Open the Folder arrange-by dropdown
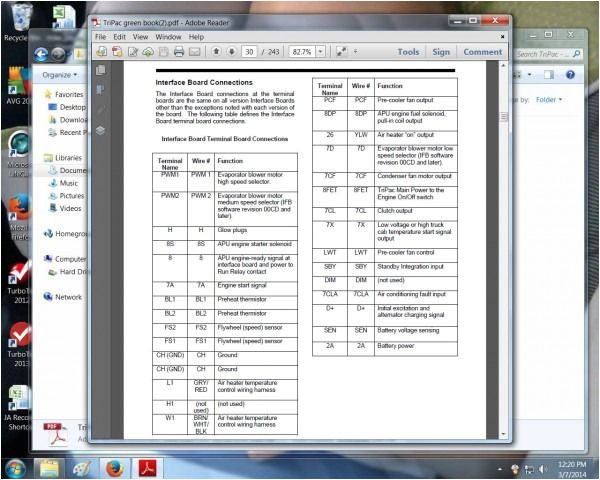600x480 pixels. [x=549, y=100]
